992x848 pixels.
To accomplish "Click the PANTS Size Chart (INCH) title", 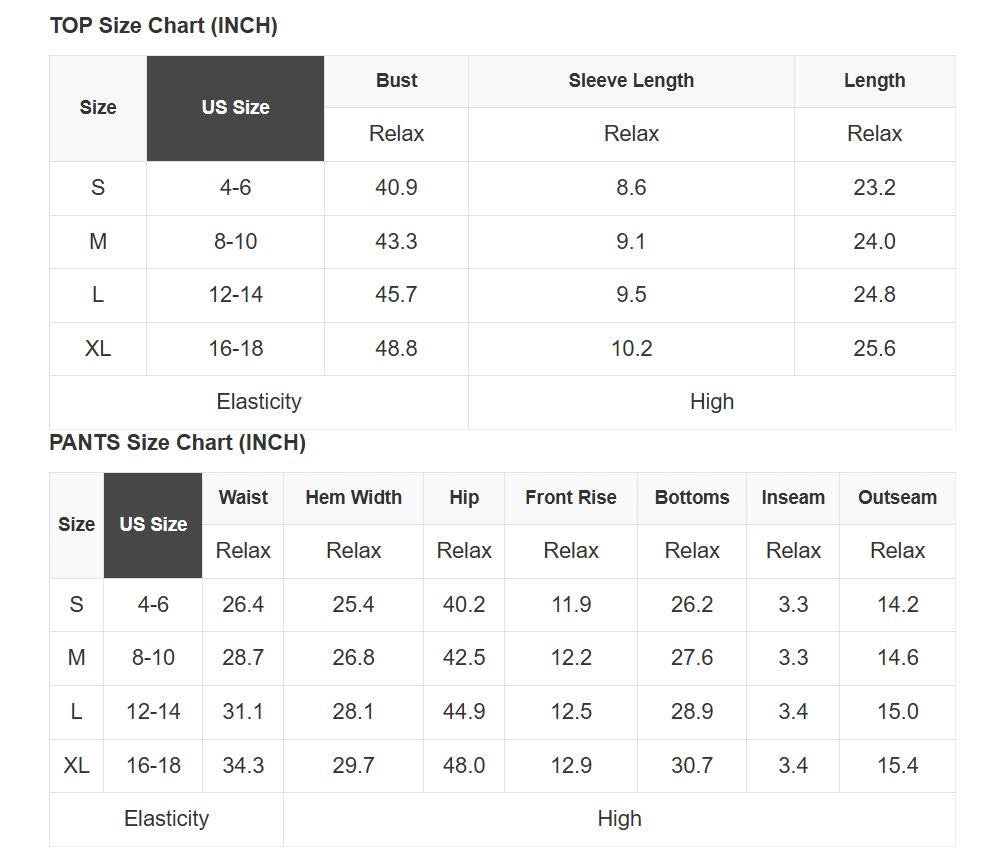I will pyautogui.click(x=177, y=442).
